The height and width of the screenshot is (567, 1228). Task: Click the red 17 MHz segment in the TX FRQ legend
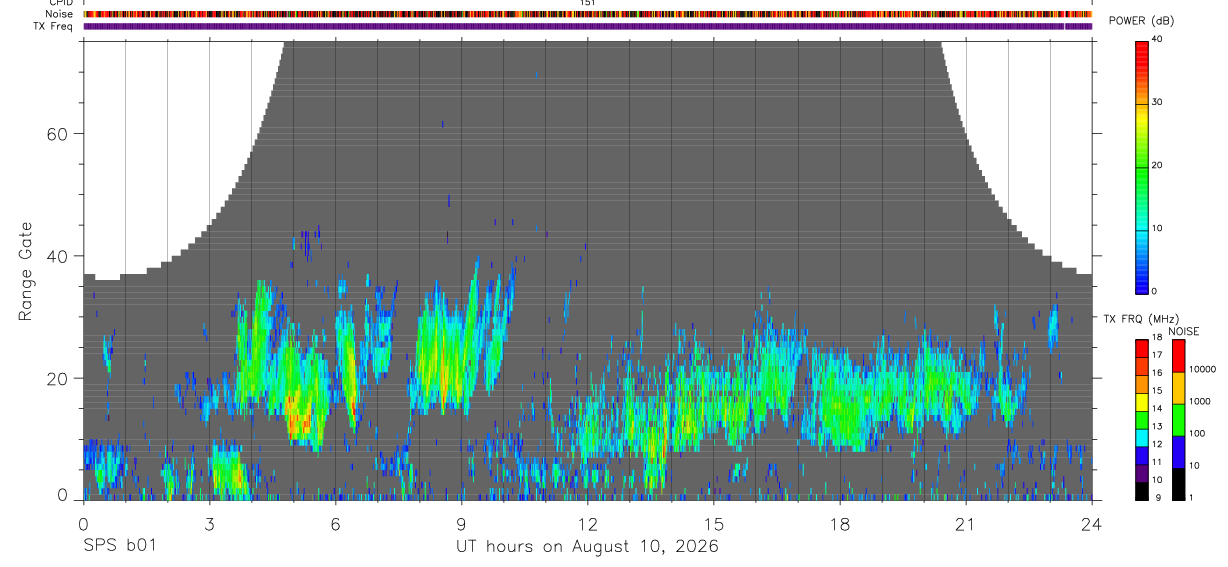tap(1141, 349)
